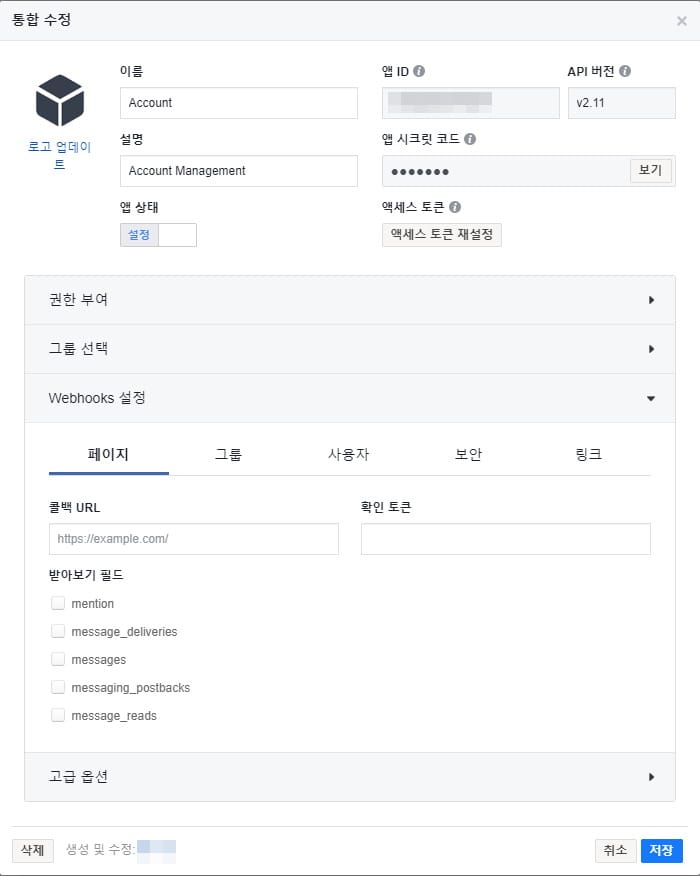
Task: Enable the message_deliveries checkbox
Action: [x=58, y=631]
